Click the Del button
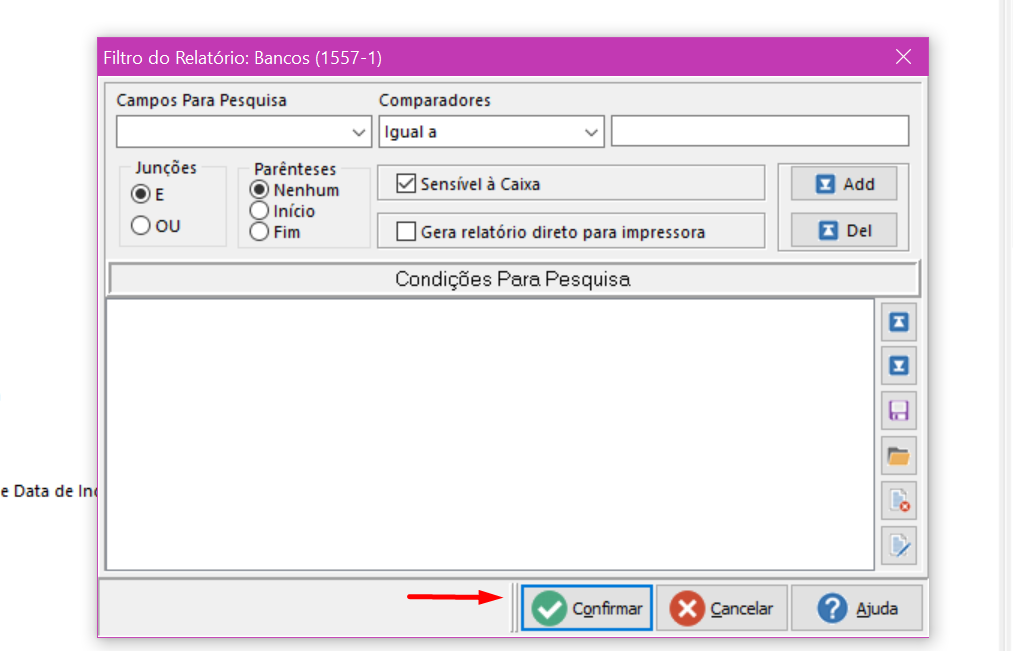The image size is (1013, 651). click(x=844, y=231)
